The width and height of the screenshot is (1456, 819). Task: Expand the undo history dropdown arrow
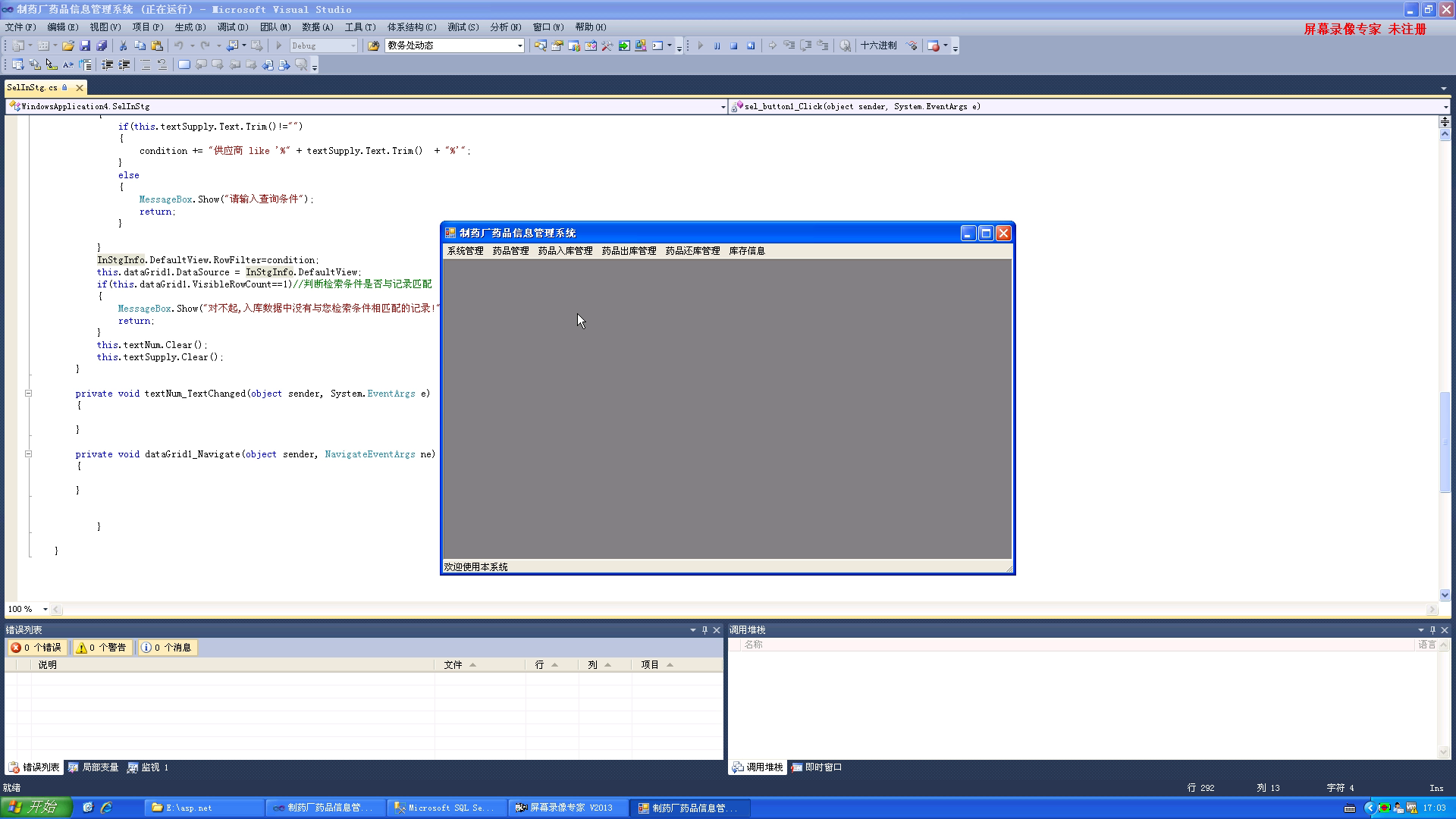pyautogui.click(x=192, y=45)
